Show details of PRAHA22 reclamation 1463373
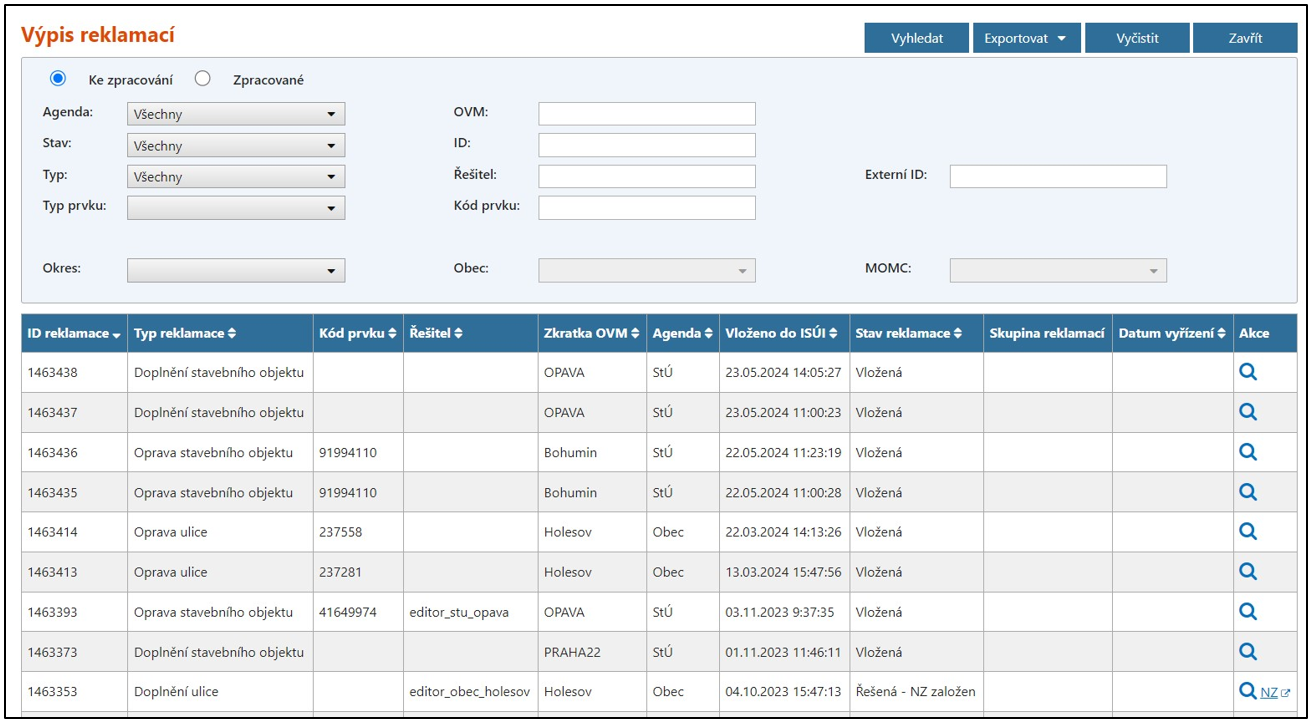The width and height of the screenshot is (1311, 722). [x=1247, y=651]
